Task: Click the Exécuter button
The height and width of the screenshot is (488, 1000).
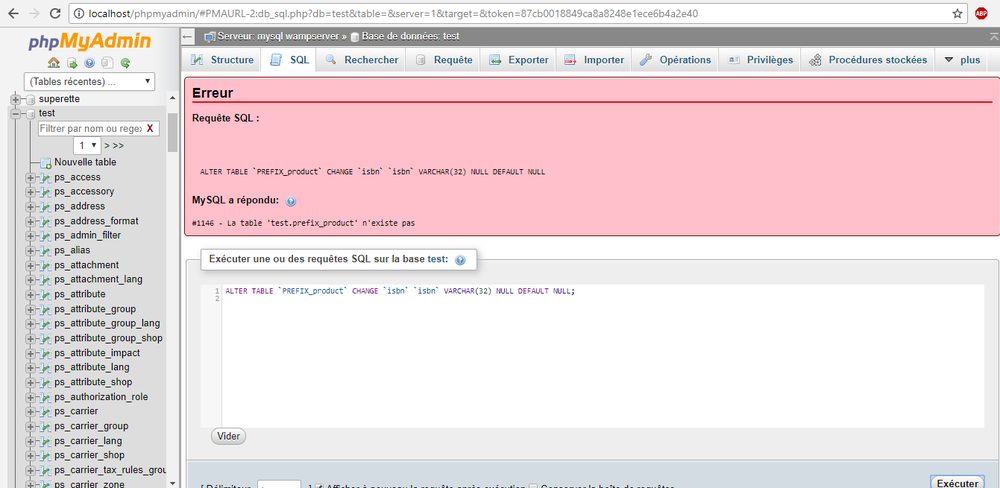Action: (x=957, y=483)
